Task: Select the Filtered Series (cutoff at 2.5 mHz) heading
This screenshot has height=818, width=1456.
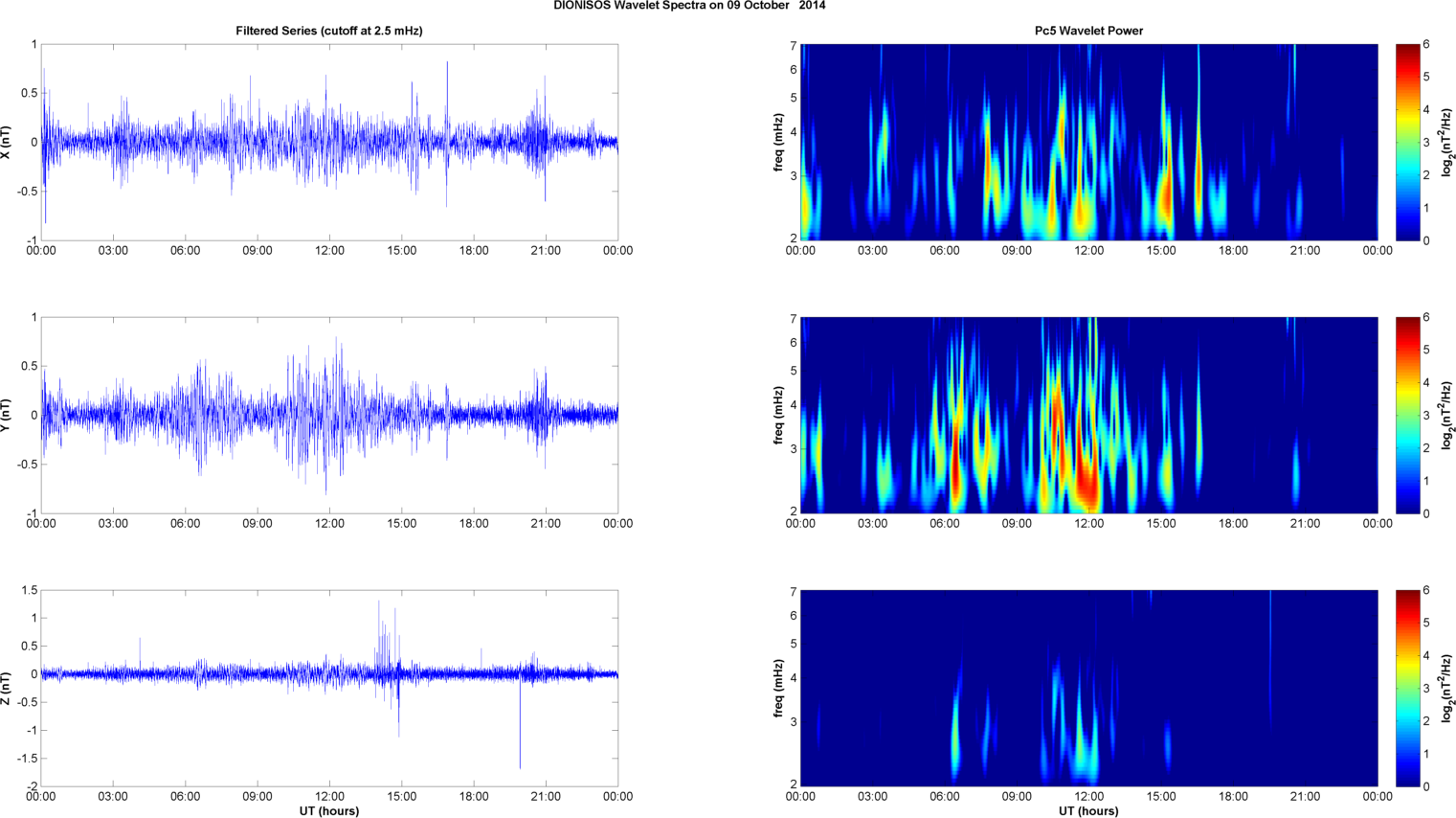Action: [329, 31]
